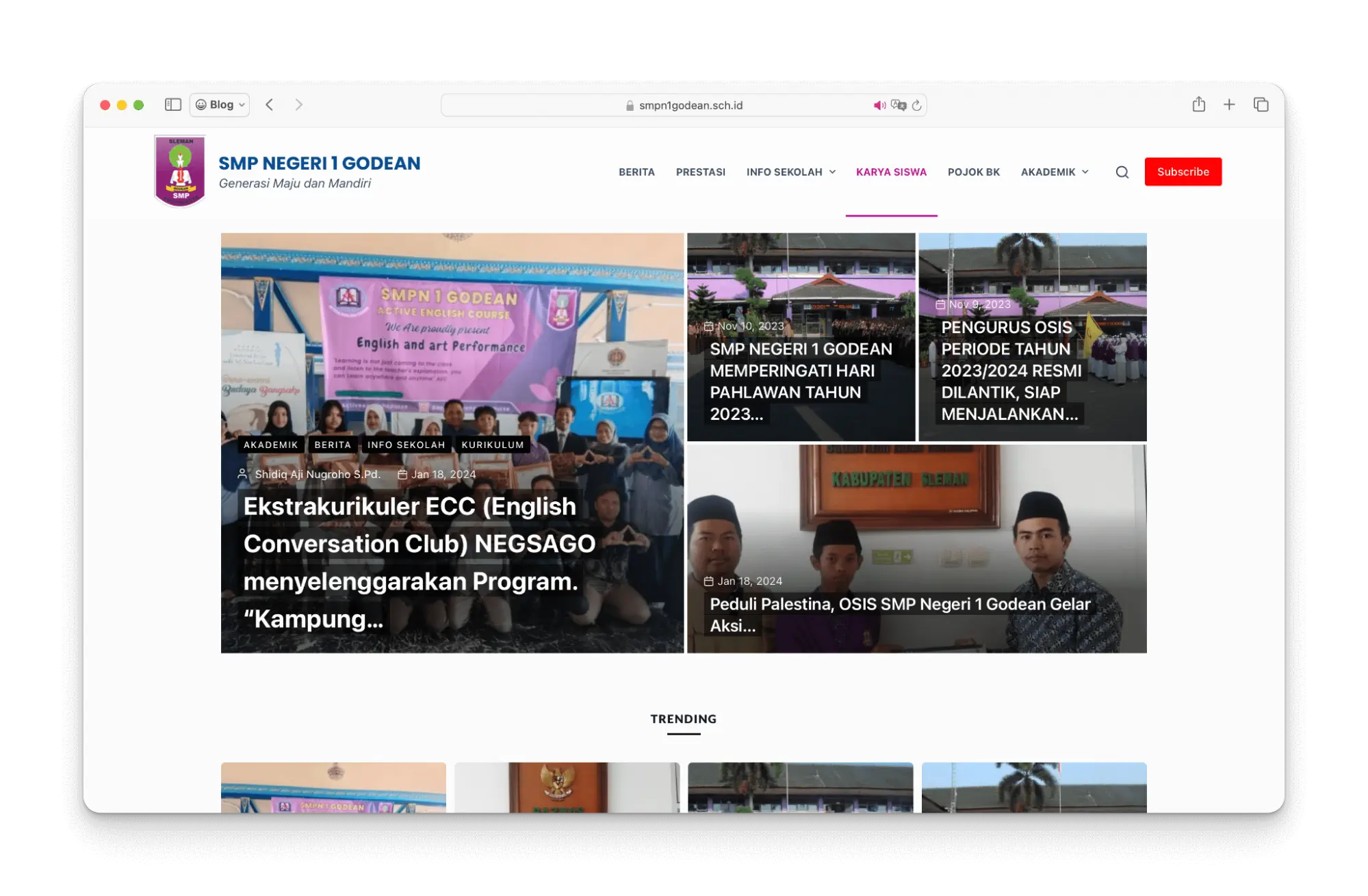Close the window with red button
Screen dimensions: 1368x896
pos(105,105)
